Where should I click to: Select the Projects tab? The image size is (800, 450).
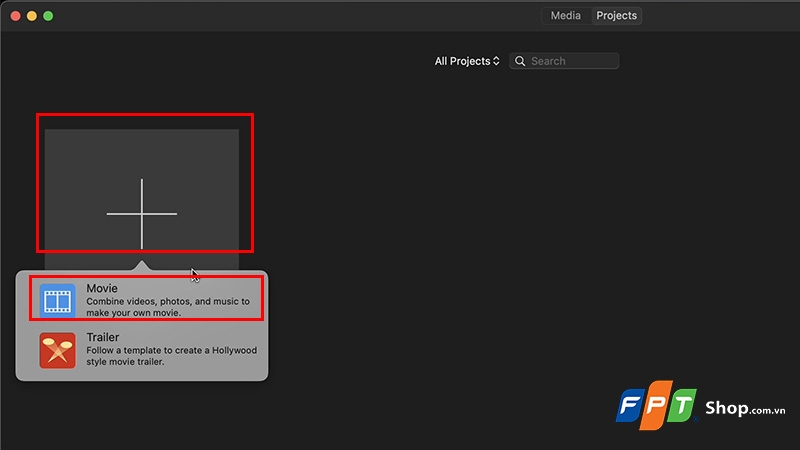616,16
